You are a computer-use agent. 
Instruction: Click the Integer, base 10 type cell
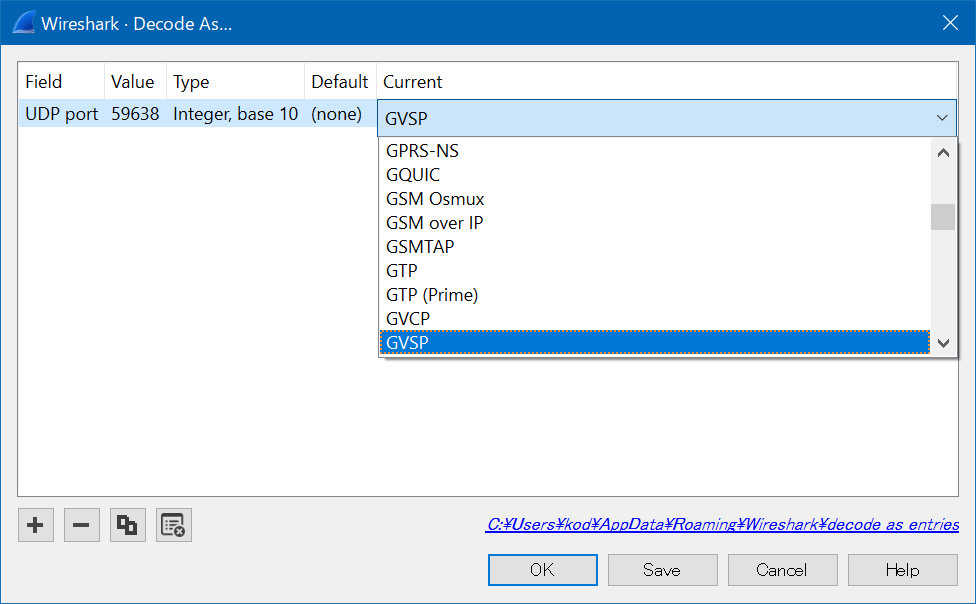point(235,114)
